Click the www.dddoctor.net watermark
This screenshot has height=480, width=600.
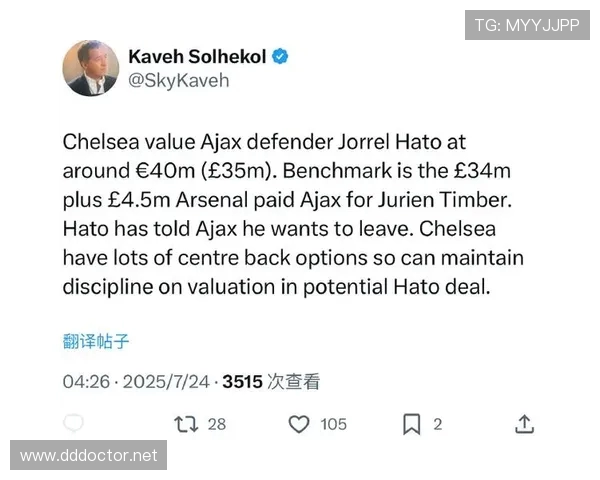(89, 455)
